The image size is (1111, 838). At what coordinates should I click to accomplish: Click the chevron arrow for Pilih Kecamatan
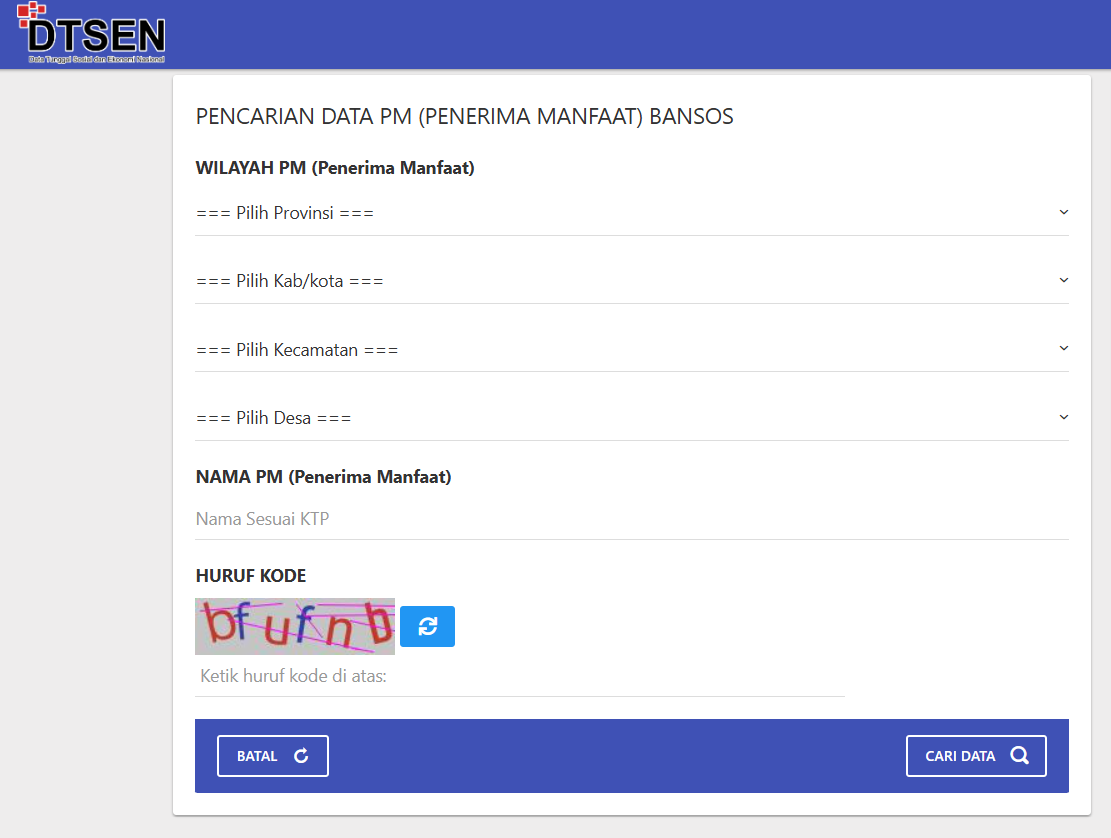(1063, 348)
